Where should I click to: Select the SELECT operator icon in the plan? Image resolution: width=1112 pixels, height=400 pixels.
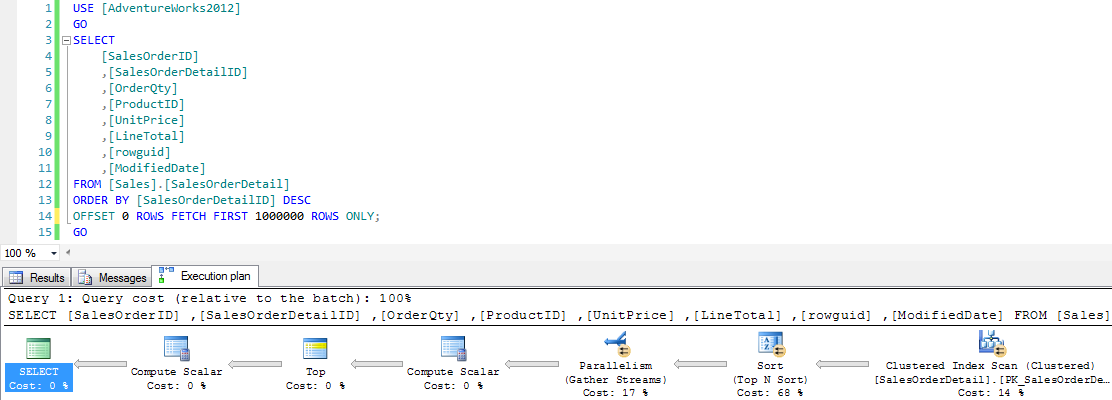click(x=39, y=349)
